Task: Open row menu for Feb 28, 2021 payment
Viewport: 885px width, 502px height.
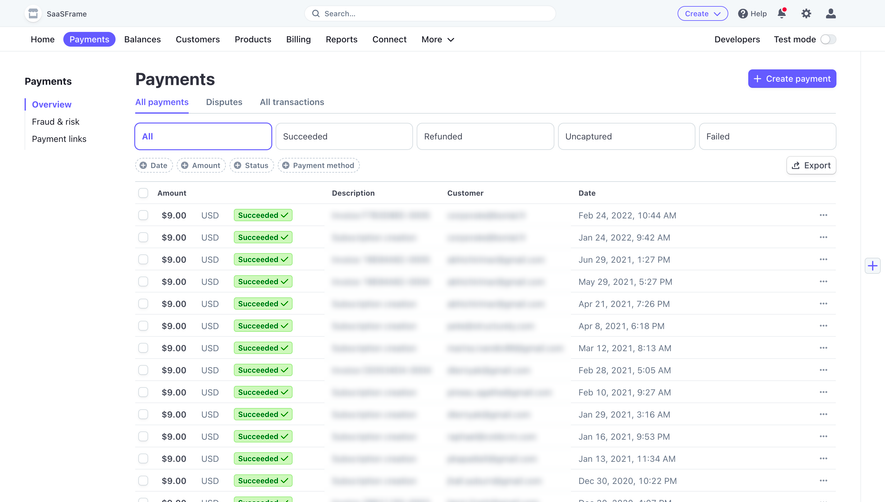Action: 823,370
